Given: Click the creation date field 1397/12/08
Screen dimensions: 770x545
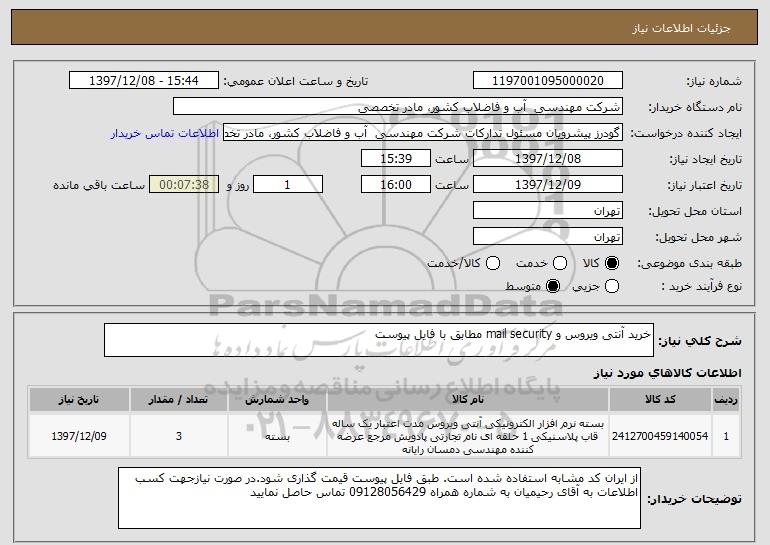Looking at the screenshot, I should [548, 159].
